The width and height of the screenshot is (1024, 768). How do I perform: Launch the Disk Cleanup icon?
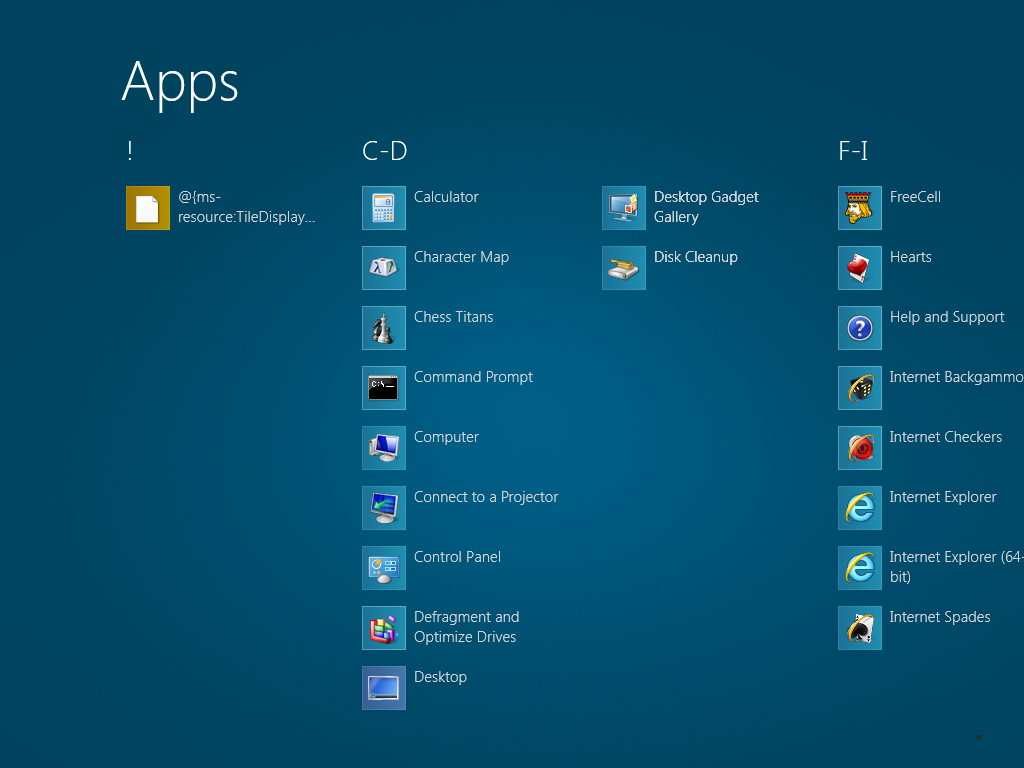pos(624,268)
